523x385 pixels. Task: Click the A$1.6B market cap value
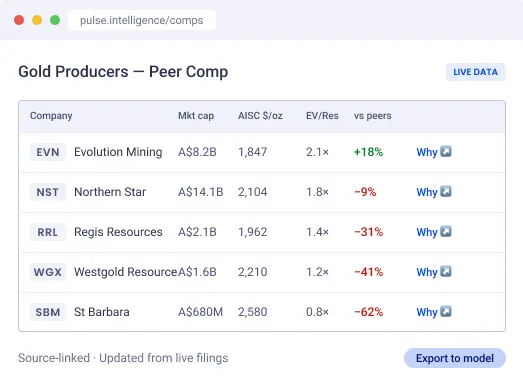tap(197, 272)
